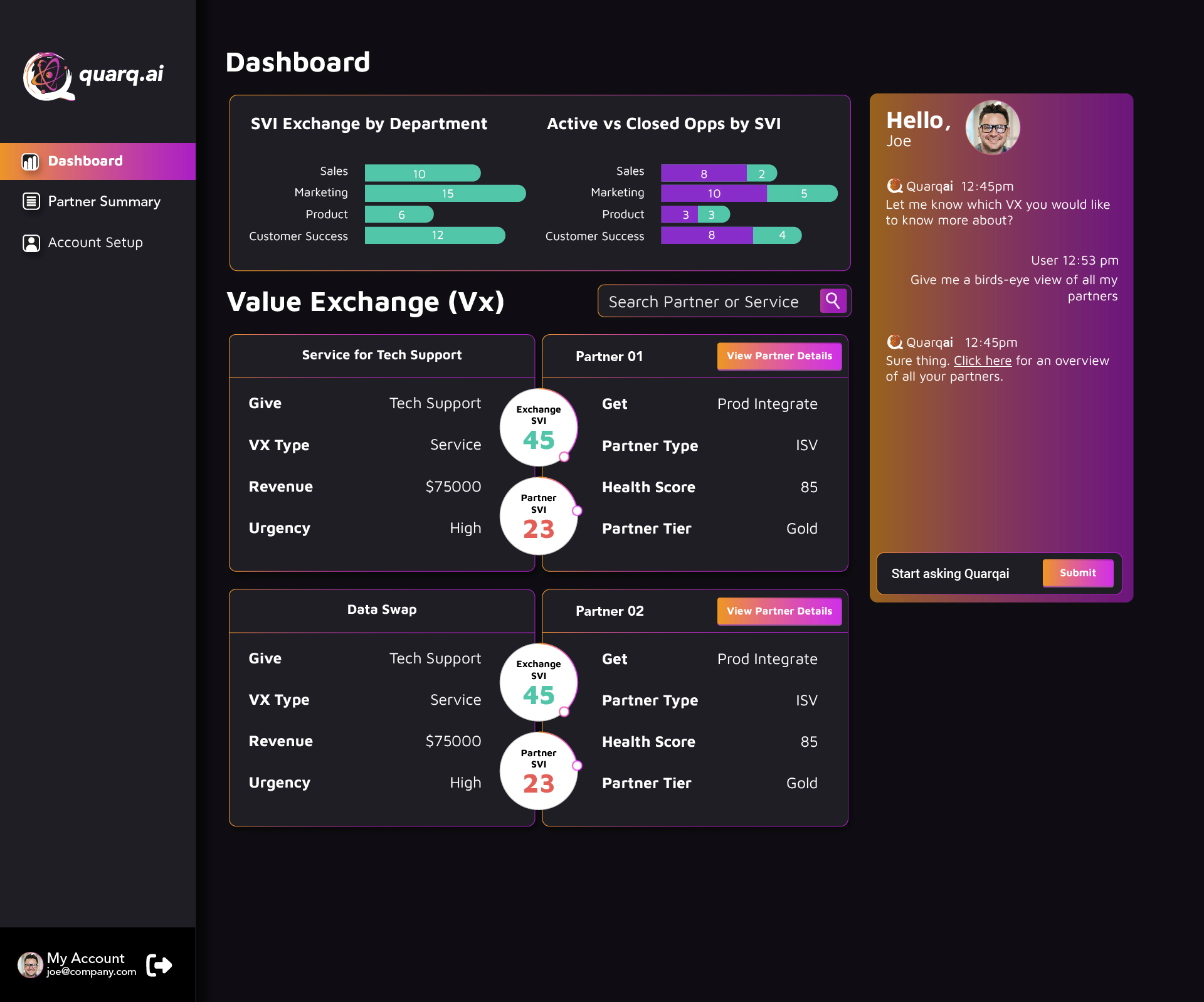Screen dimensions: 1204x1002
Task: Click the My Account avatar thumbnail
Action: point(31,965)
